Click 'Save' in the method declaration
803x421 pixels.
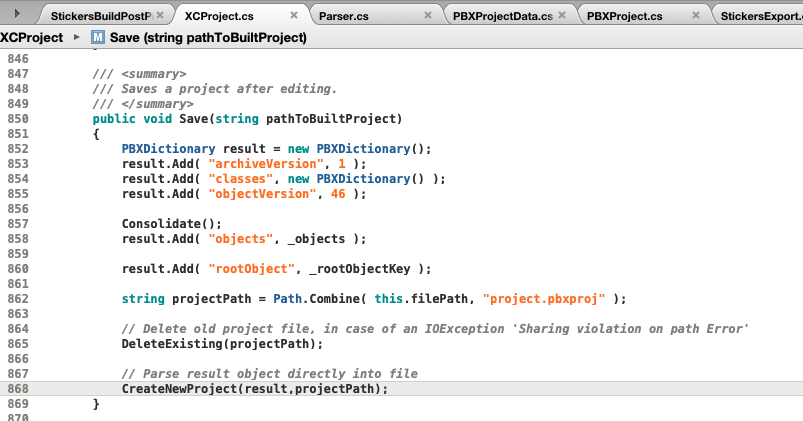194,119
